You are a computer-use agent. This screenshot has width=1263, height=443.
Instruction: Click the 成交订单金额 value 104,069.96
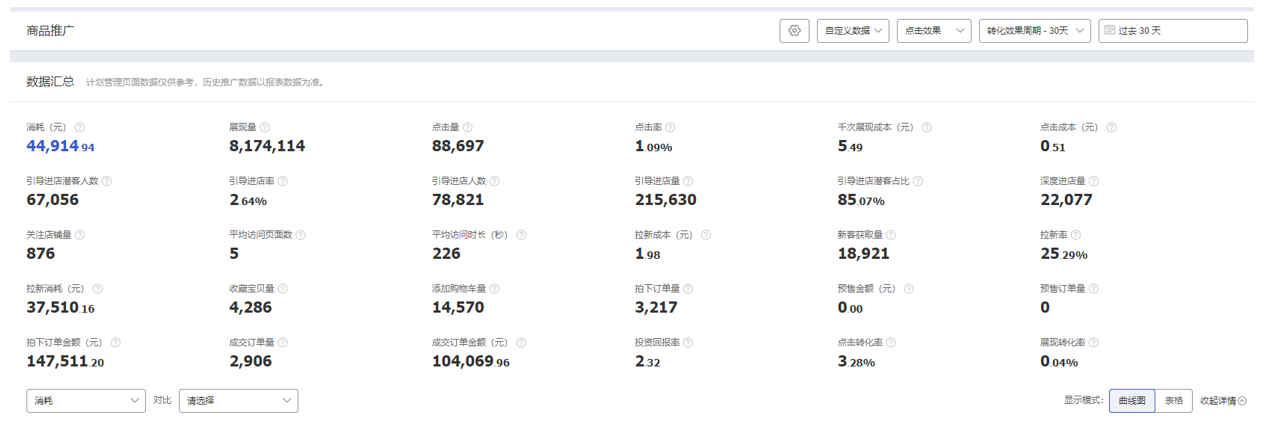coord(471,362)
